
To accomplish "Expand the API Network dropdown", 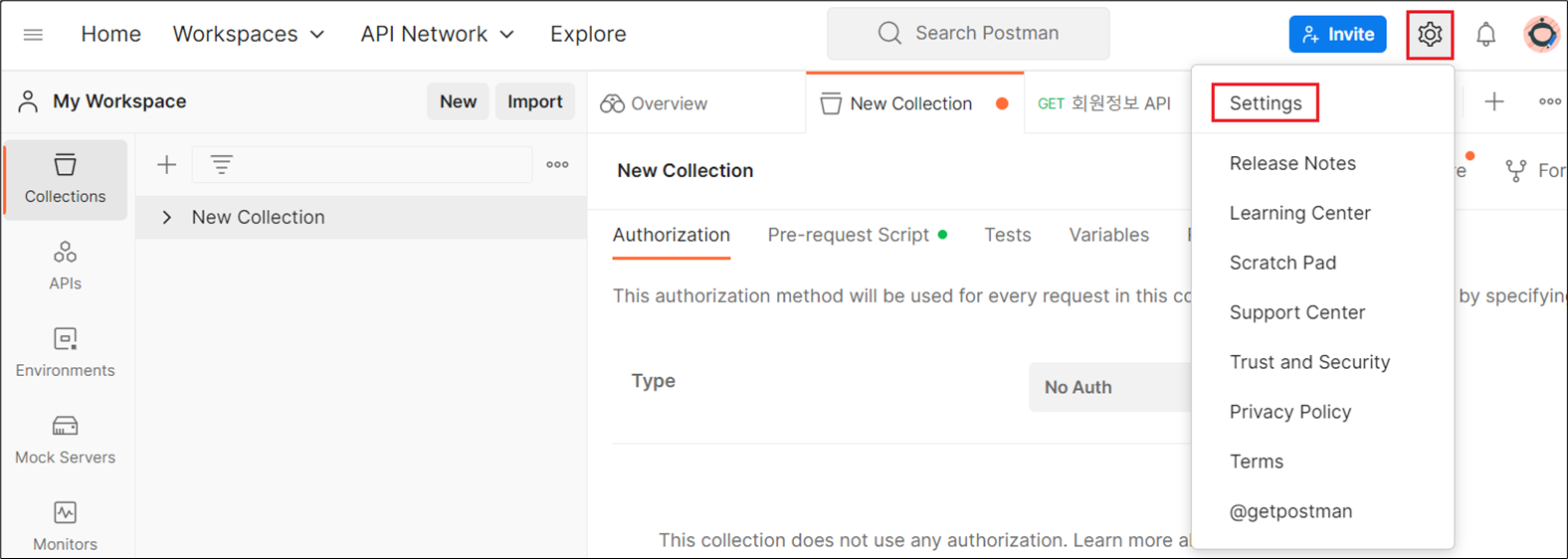I will coord(438,34).
